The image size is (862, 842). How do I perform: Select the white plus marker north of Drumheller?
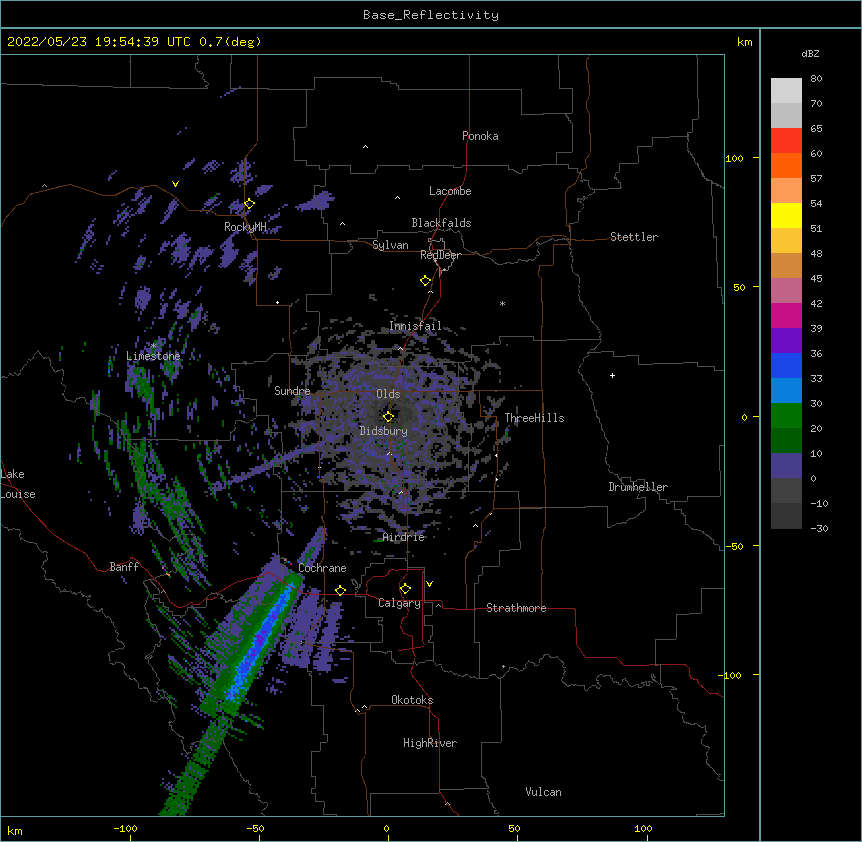click(612, 375)
